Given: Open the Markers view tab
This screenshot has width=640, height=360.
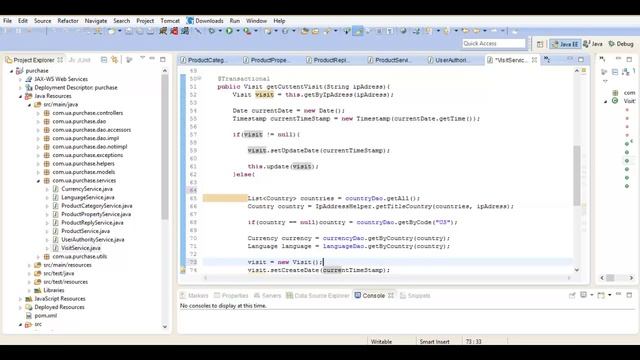Looking at the screenshot, I should pos(194,296).
